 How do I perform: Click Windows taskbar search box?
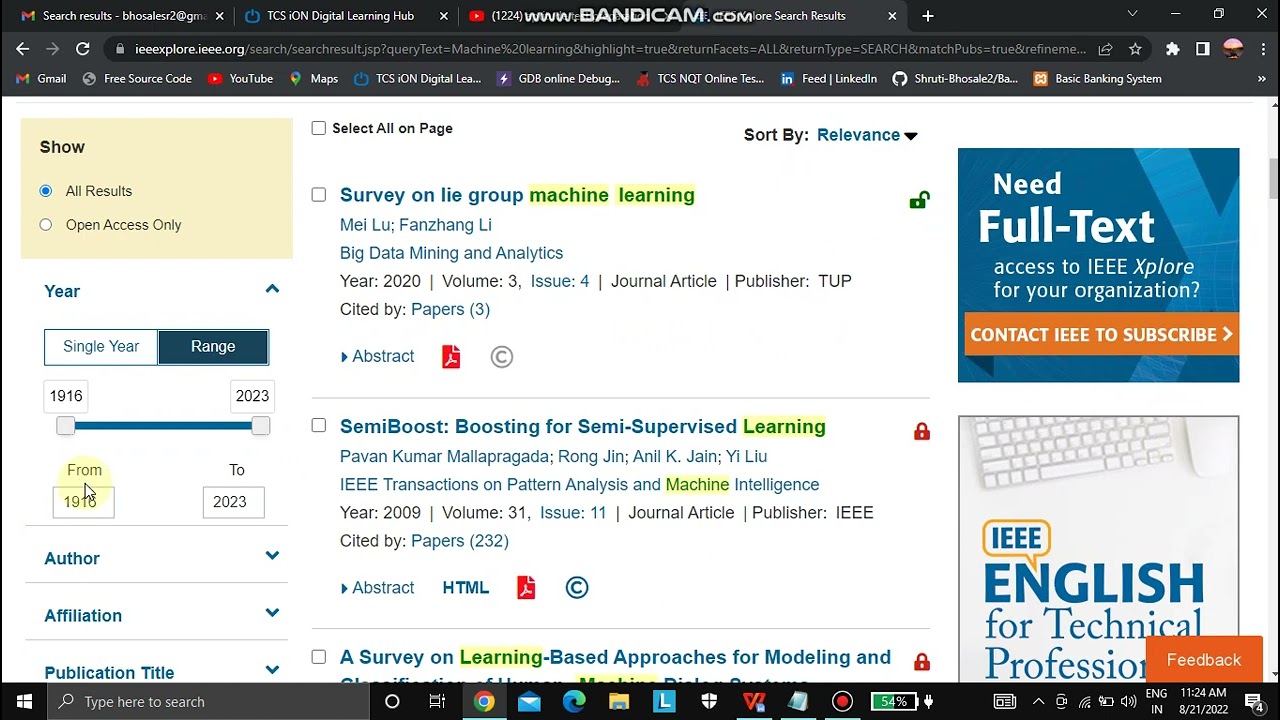210,702
